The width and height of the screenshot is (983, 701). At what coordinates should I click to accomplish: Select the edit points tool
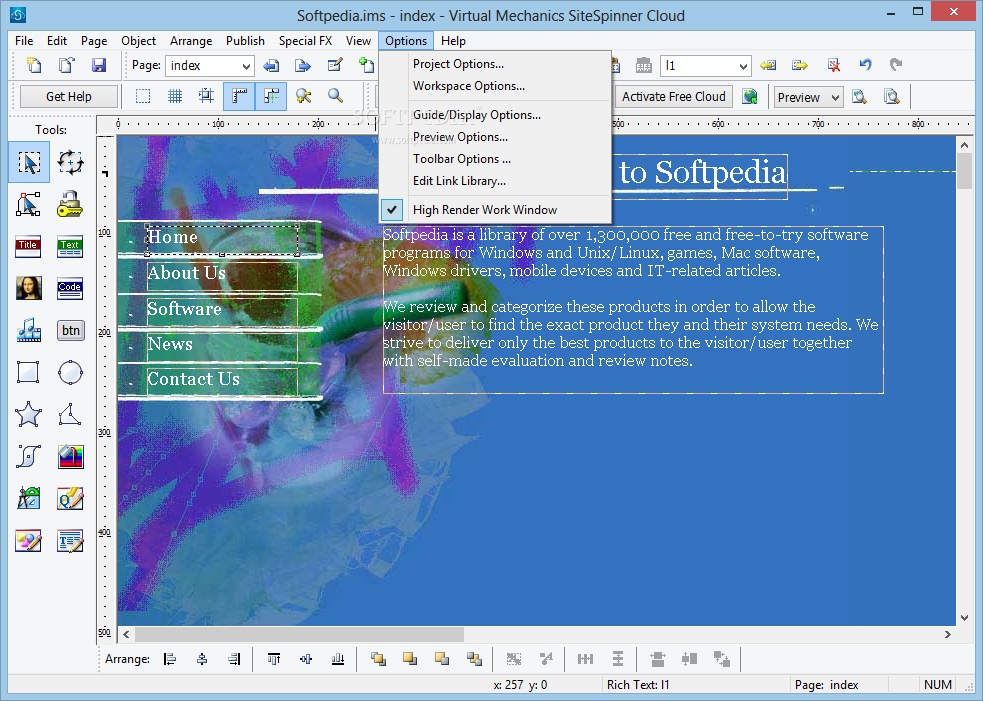(29, 204)
